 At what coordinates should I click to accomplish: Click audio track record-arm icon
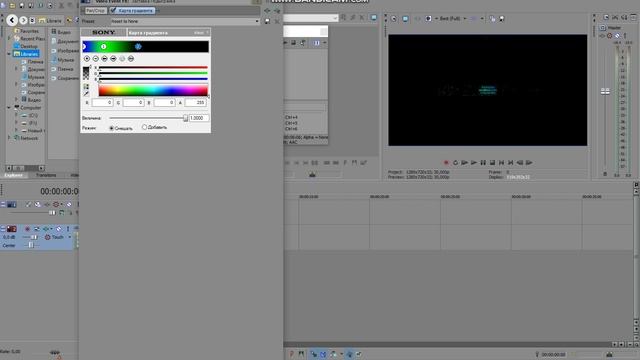[27, 229]
